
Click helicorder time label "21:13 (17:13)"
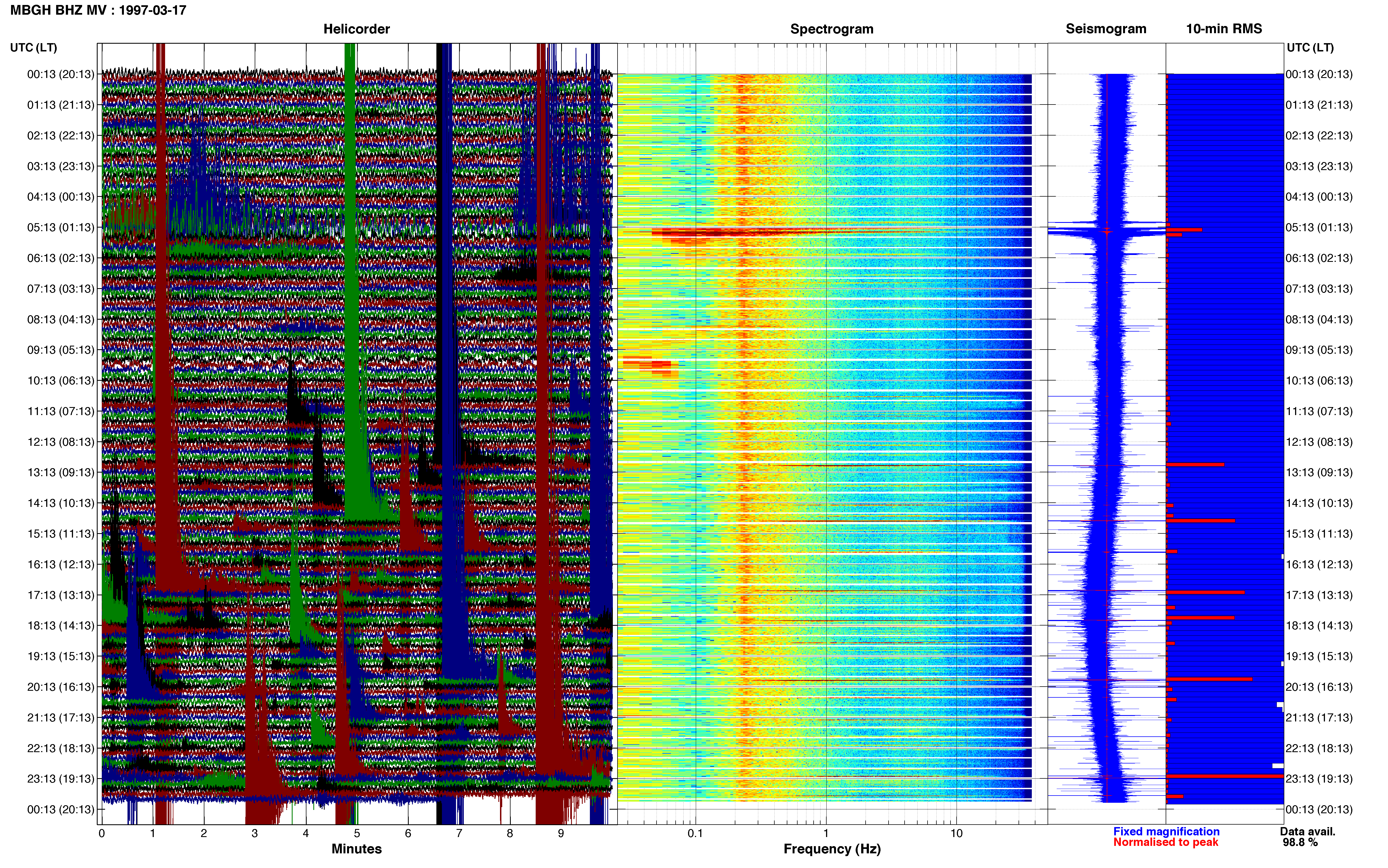(61, 718)
